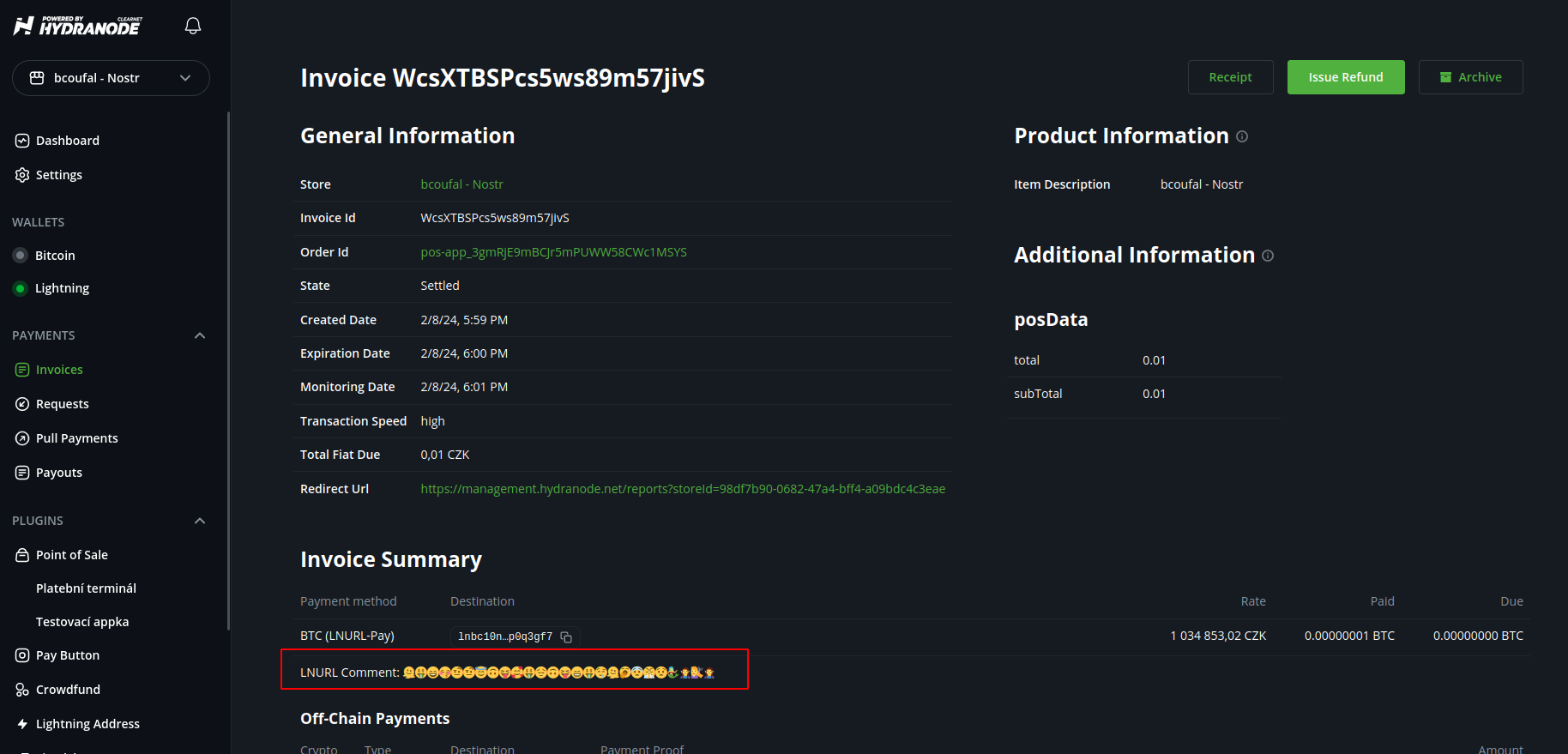Select the Bitcoin wallet
Screen dimensions: 1568x754
click(55, 256)
